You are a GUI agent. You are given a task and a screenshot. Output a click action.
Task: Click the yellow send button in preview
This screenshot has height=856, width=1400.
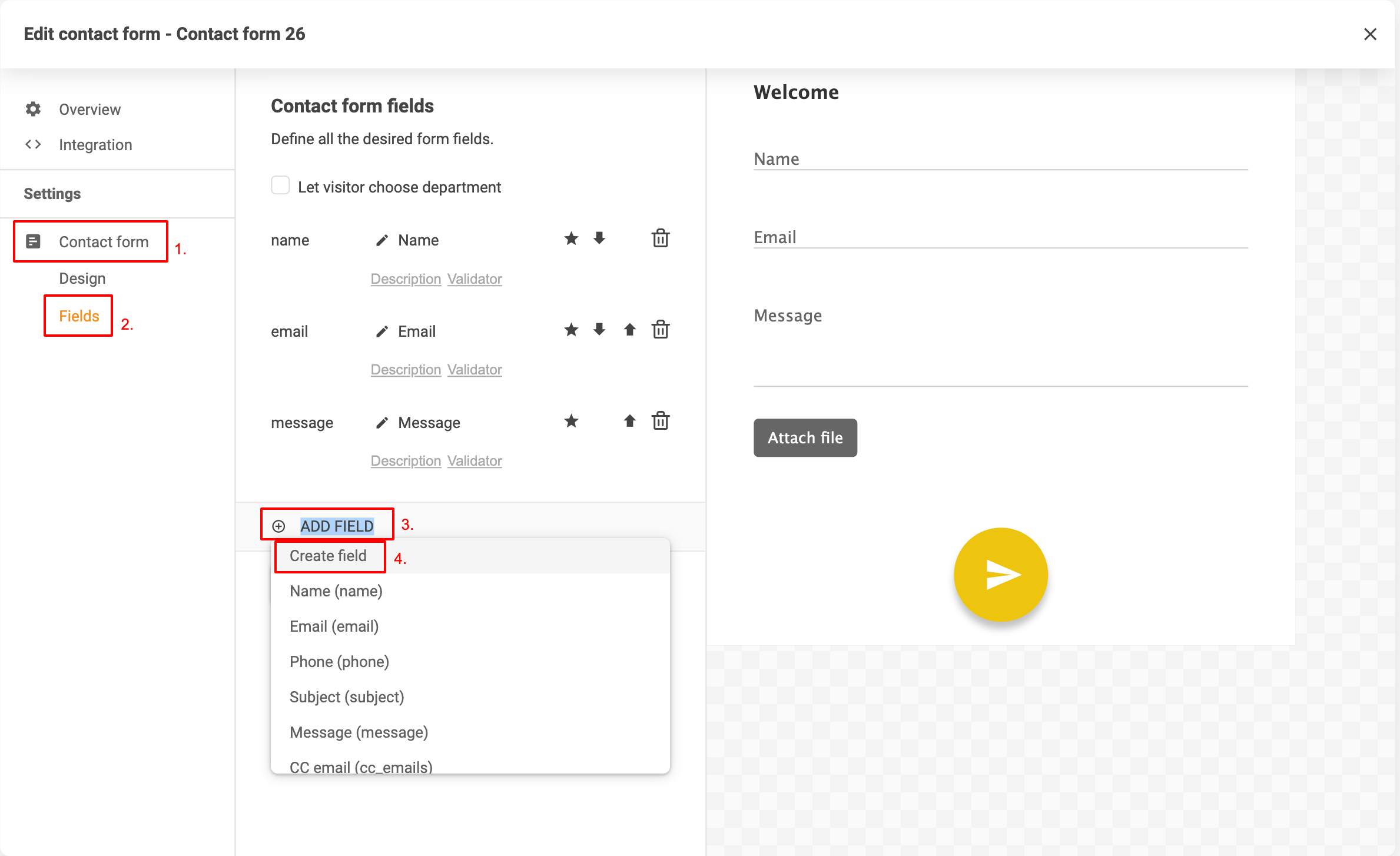(x=1000, y=575)
